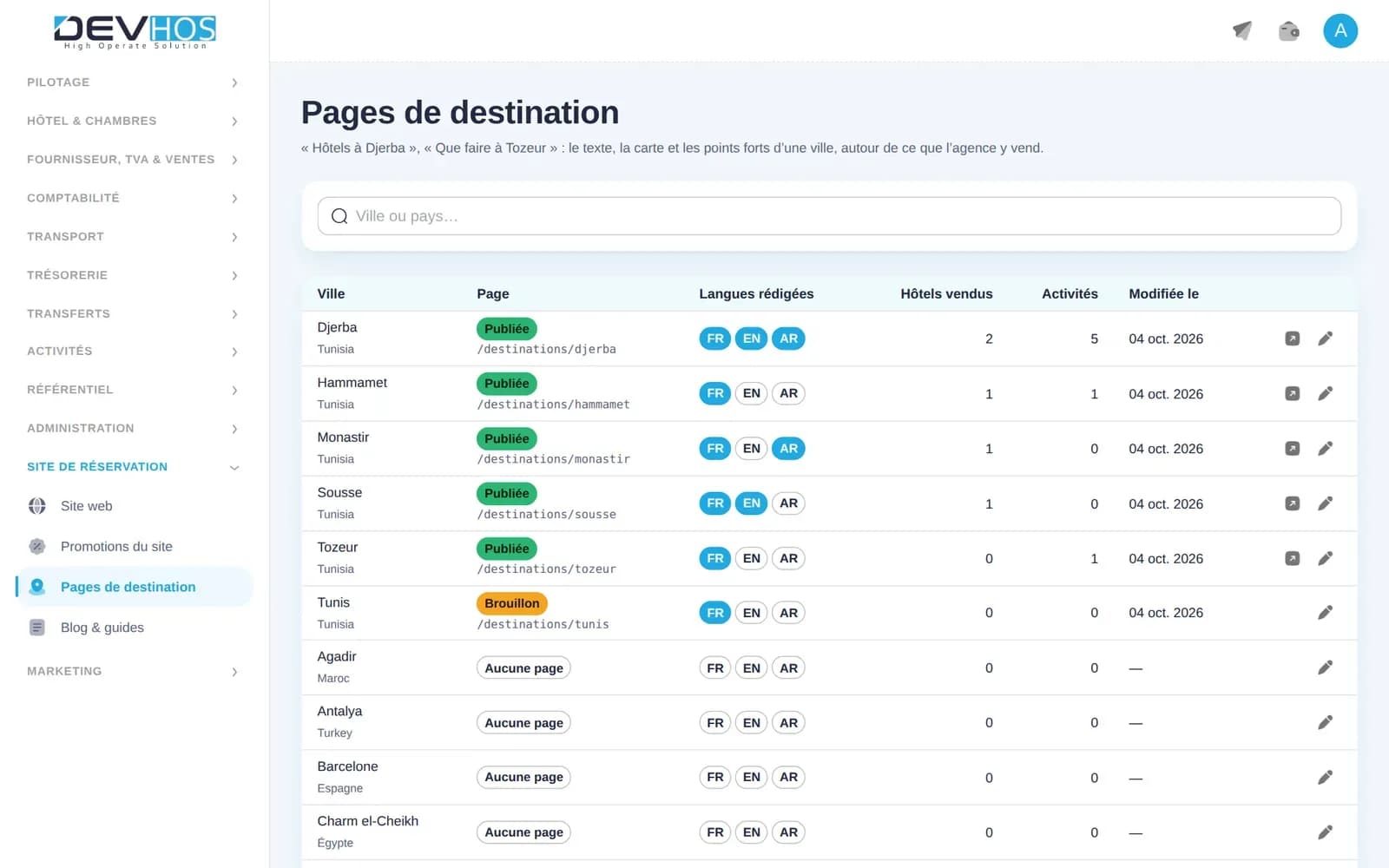Click the Brouillon status badge for Tunis
This screenshot has width=1389, height=868.
click(x=512, y=603)
